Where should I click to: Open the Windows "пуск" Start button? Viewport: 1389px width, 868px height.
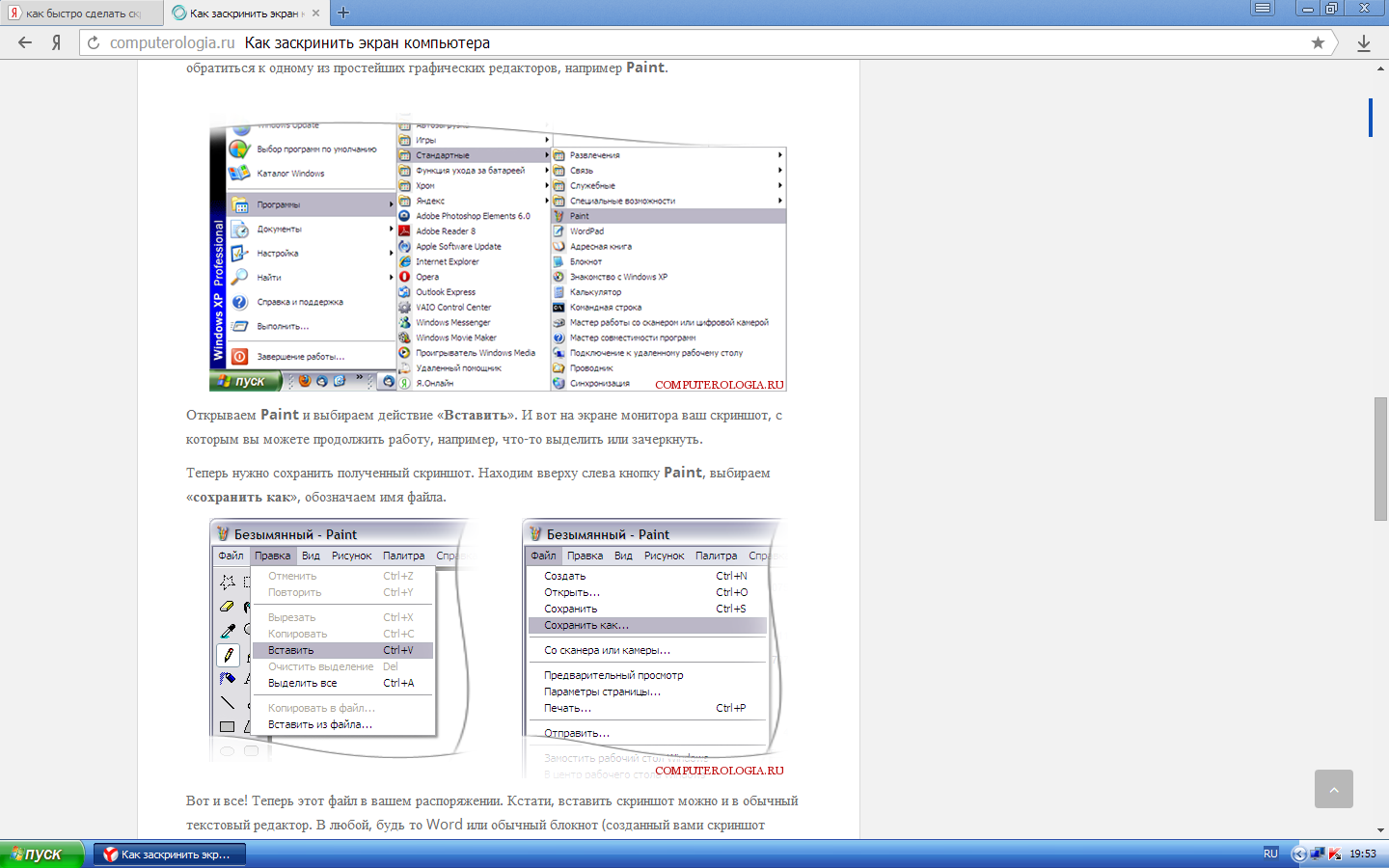pos(42,854)
